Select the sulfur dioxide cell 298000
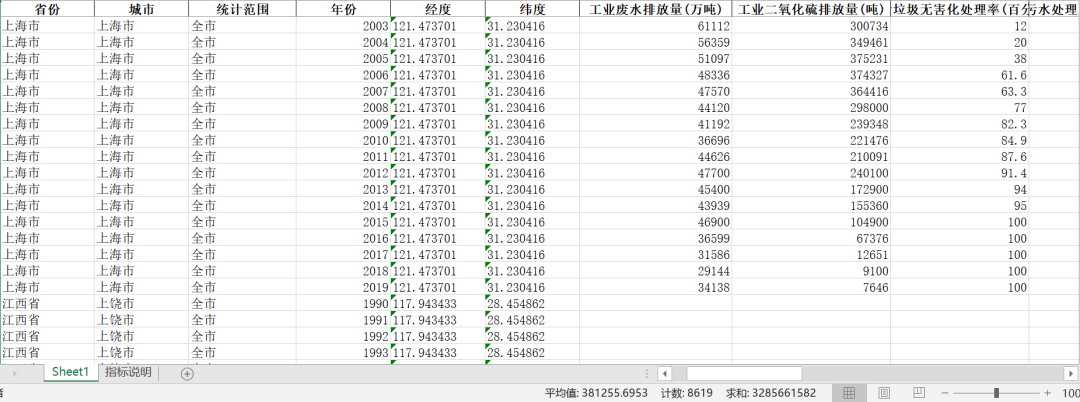The height and width of the screenshot is (402, 1080). (811, 108)
